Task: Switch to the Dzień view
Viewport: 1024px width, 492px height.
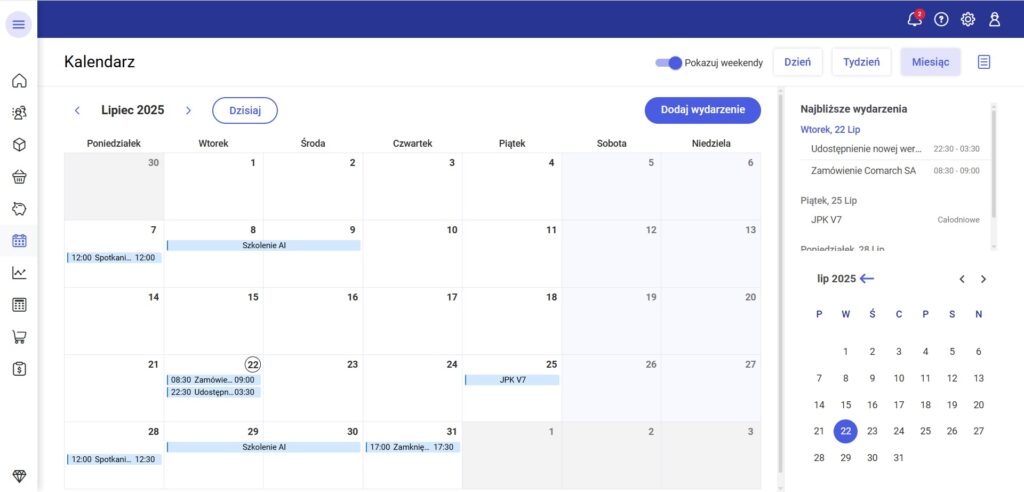Action: pos(797,62)
